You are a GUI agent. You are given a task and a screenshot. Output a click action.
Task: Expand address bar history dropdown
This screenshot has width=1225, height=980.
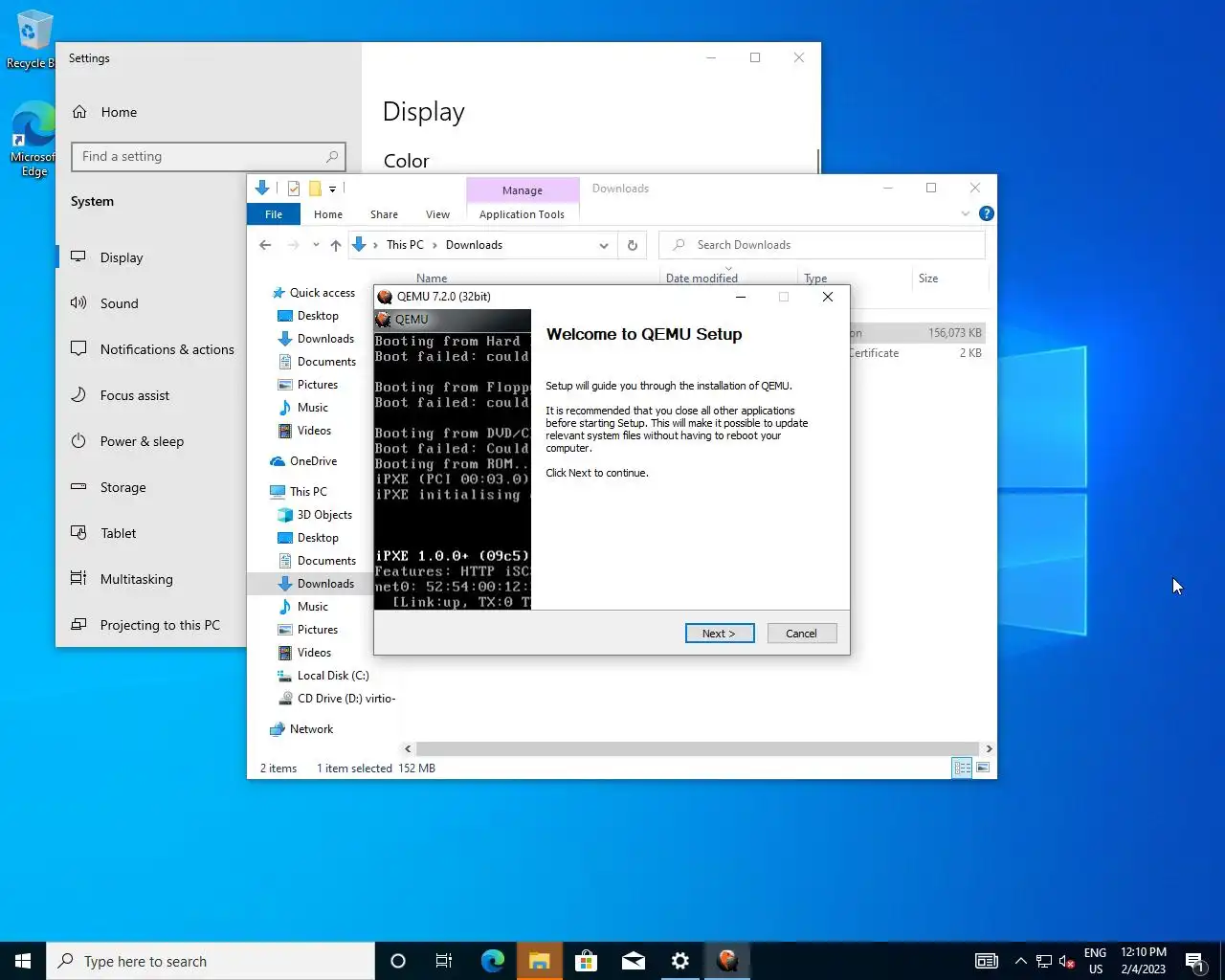click(604, 245)
